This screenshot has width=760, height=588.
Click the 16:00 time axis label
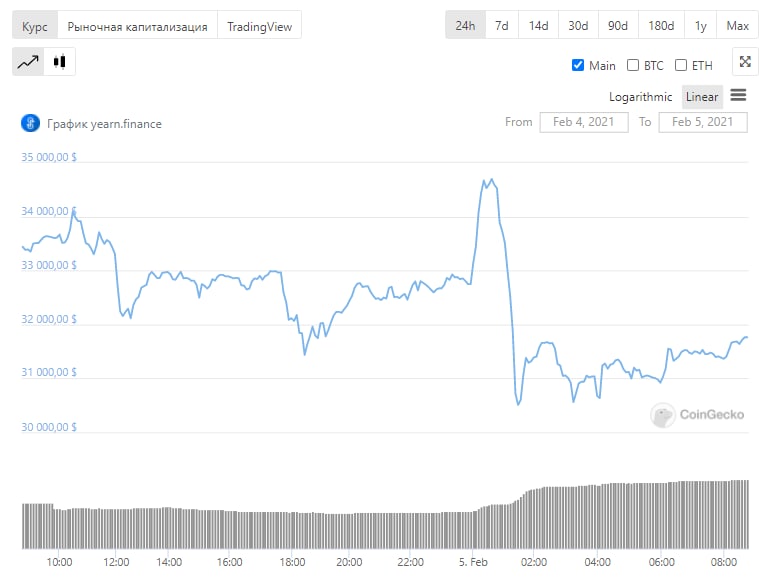pos(229,562)
